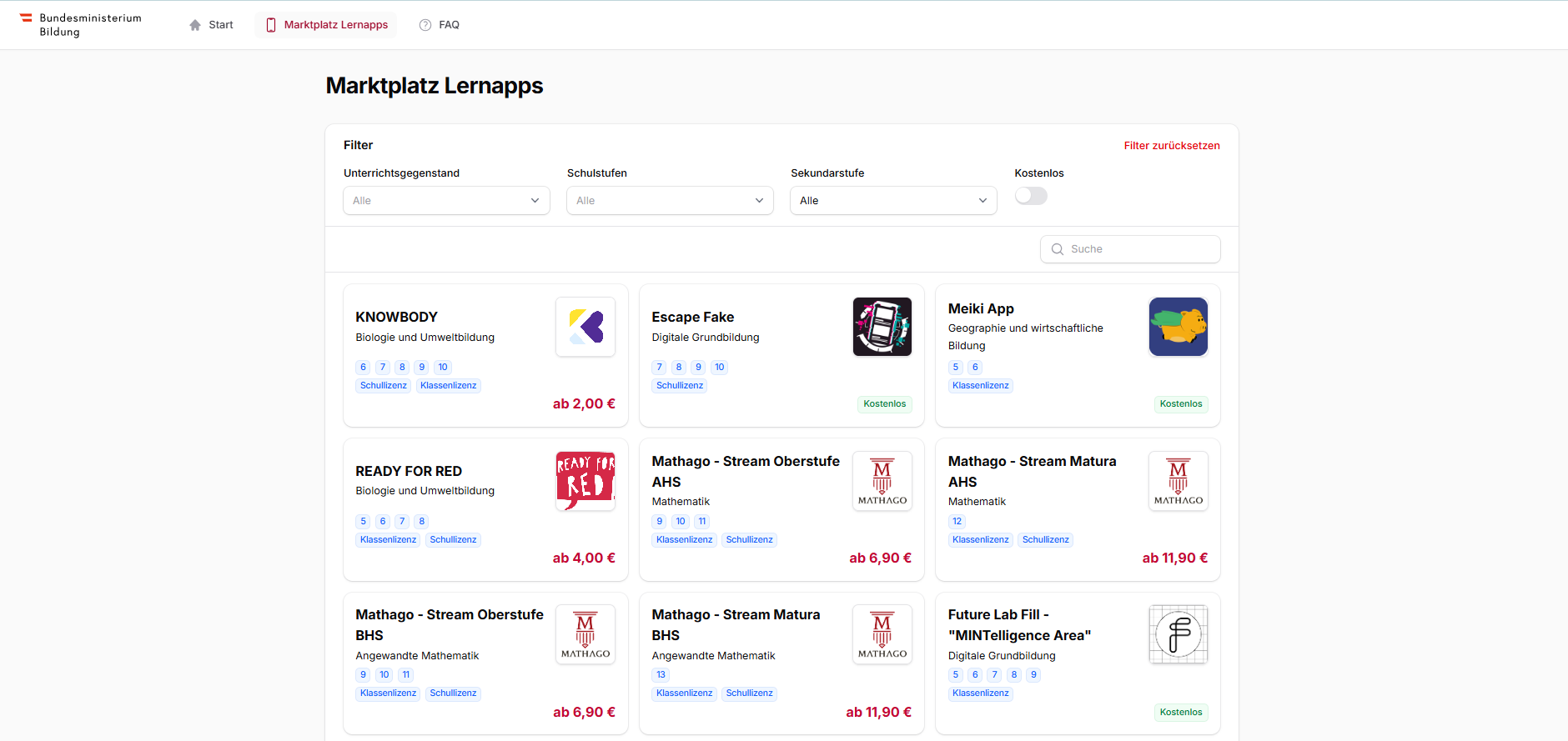Click Filter zurücksetzen link
This screenshot has width=1568, height=741.
(1172, 146)
